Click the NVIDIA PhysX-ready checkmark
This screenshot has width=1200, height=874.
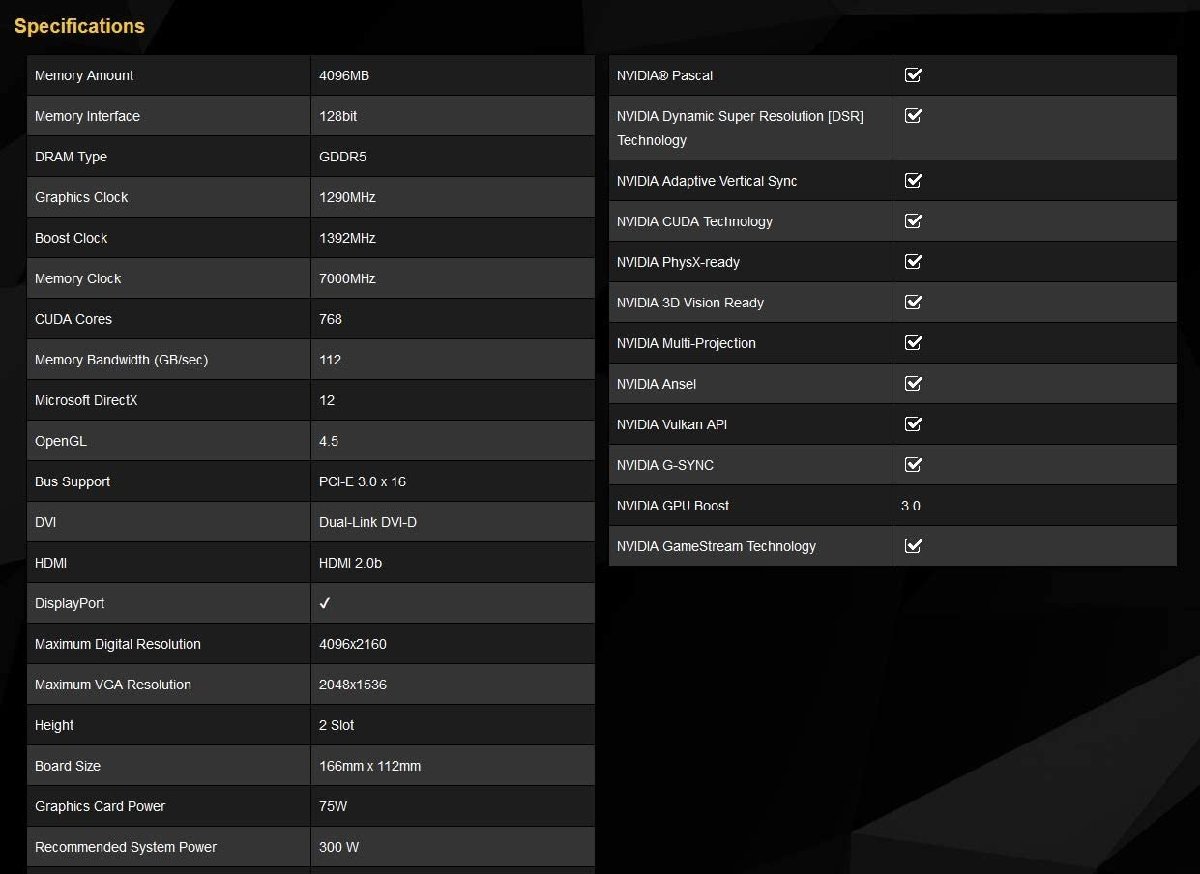click(912, 262)
